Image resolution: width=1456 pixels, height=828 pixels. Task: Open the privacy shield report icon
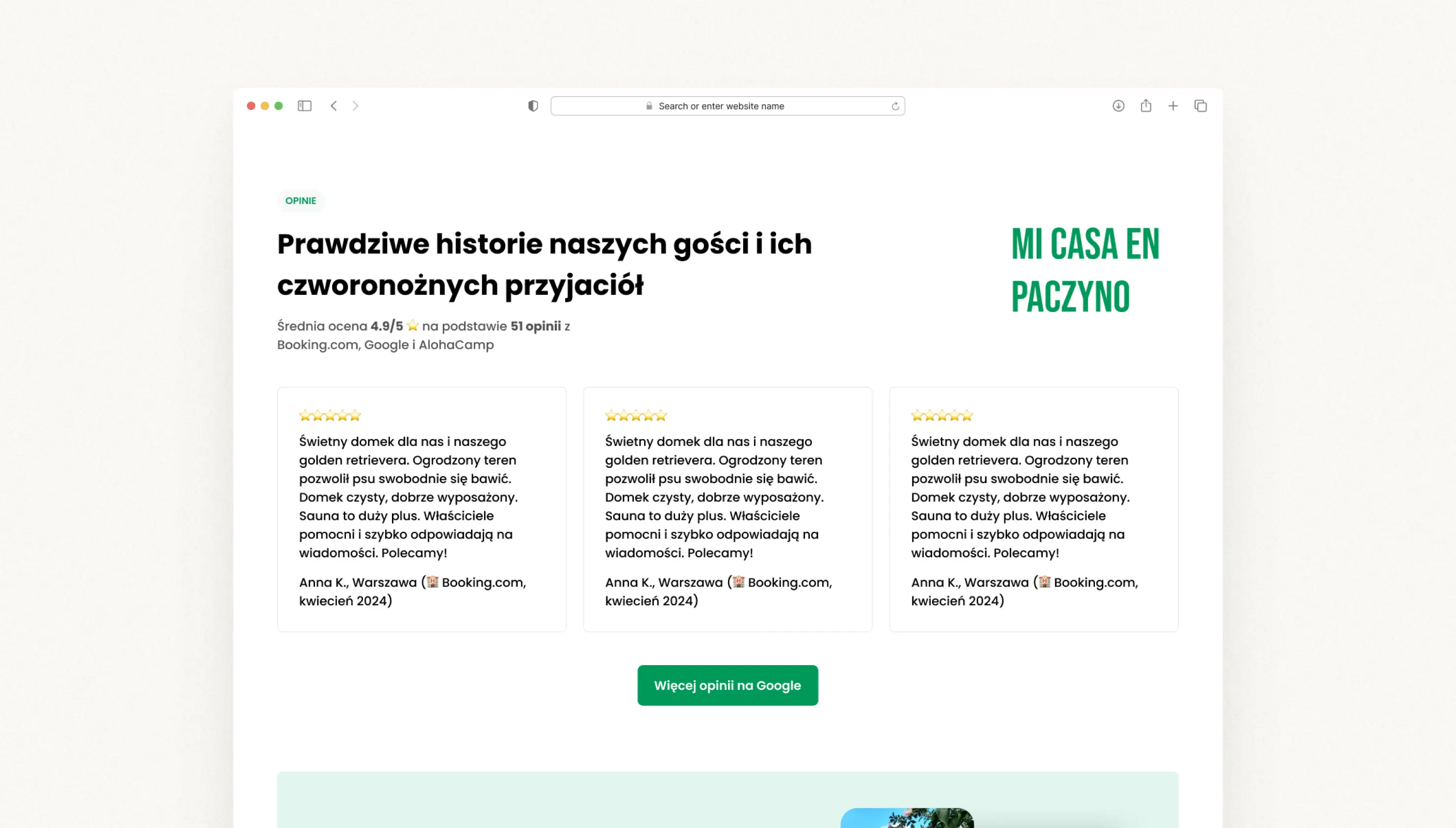(x=533, y=106)
